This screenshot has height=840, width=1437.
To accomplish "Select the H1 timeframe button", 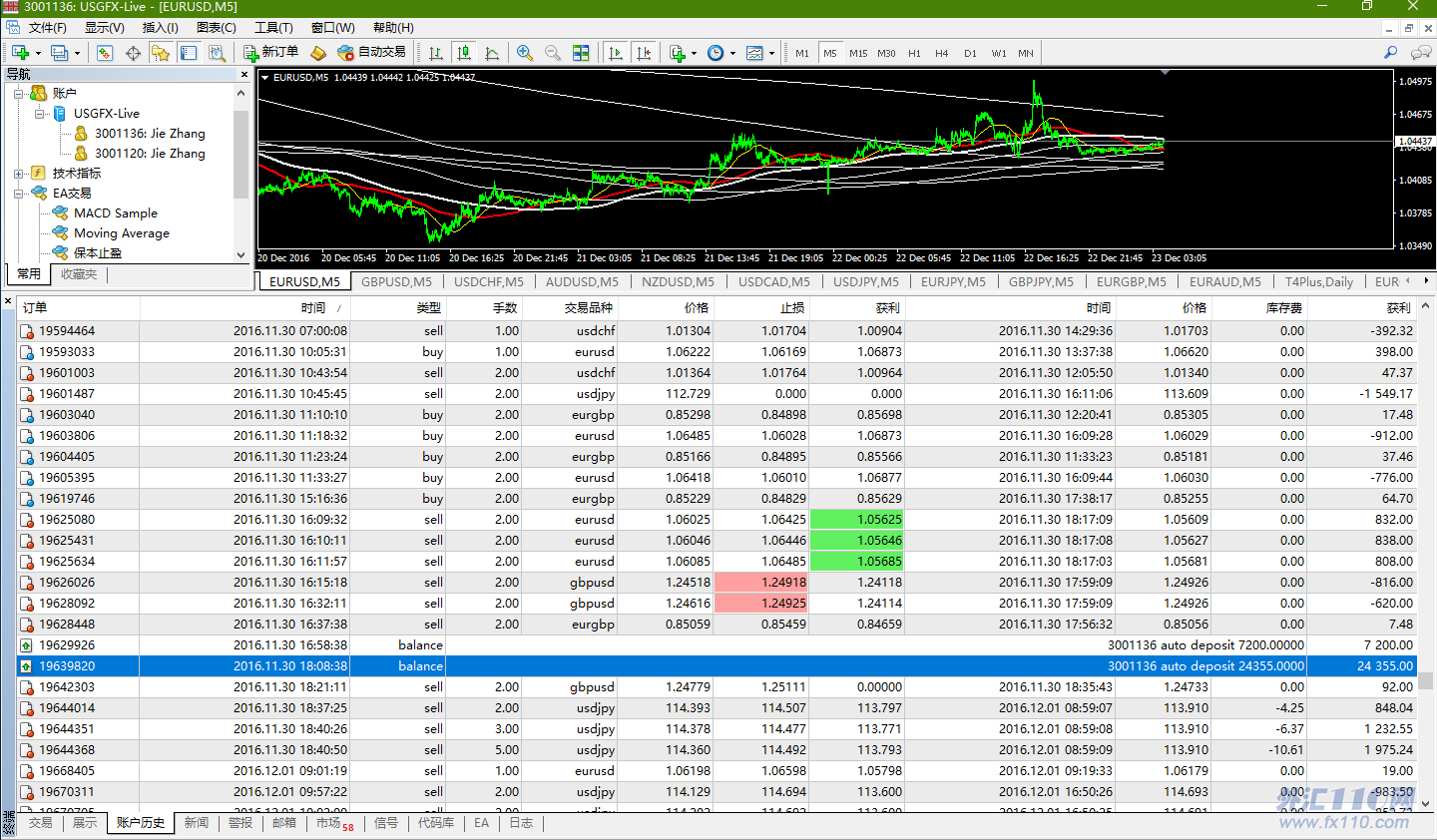I will [914, 54].
